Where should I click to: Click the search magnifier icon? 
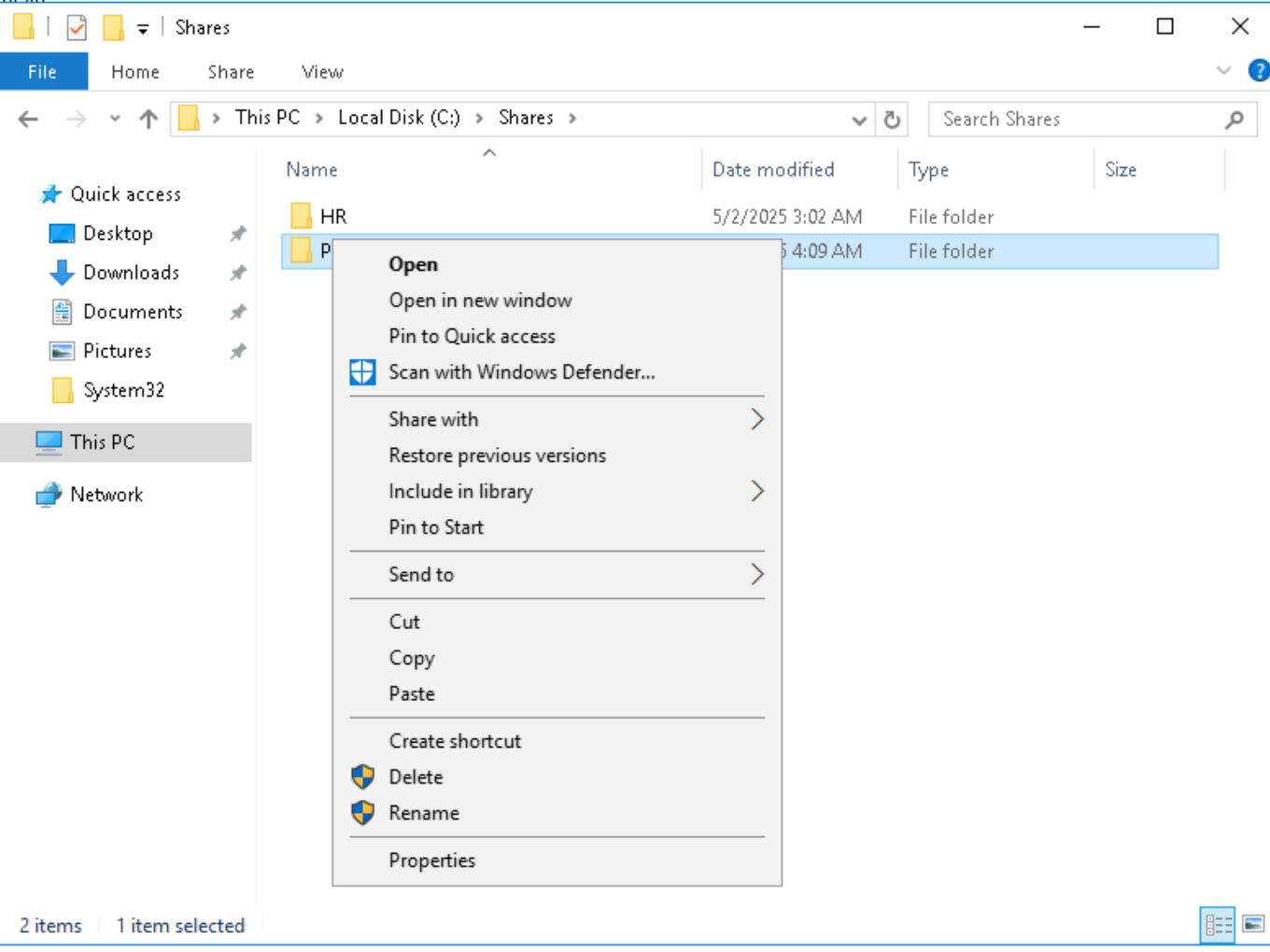(1235, 119)
